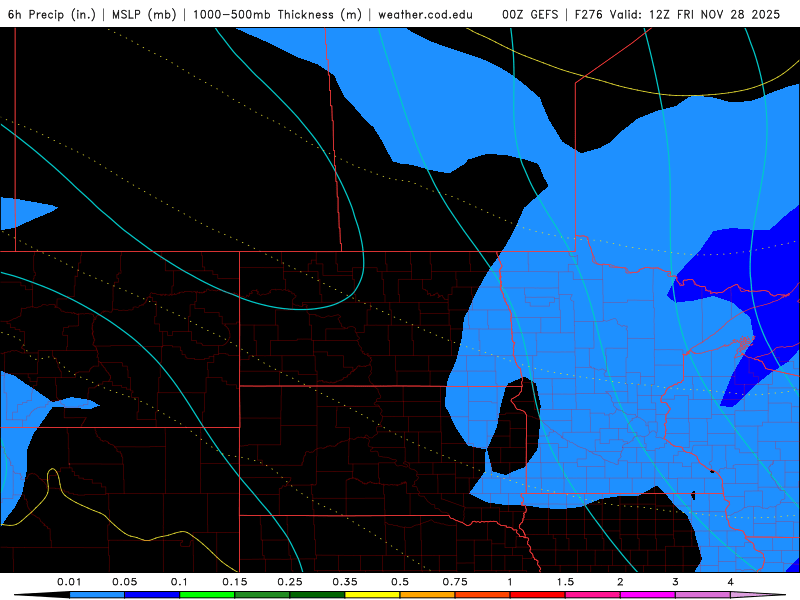Image resolution: width=800 pixels, height=600 pixels.
Task: Click the '0.1' legend value
Action: pyautogui.click(x=179, y=582)
